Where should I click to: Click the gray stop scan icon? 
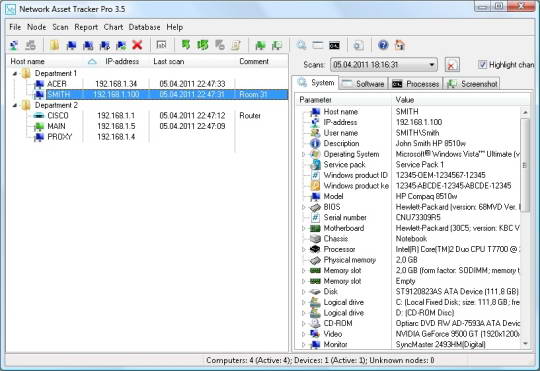[219, 45]
